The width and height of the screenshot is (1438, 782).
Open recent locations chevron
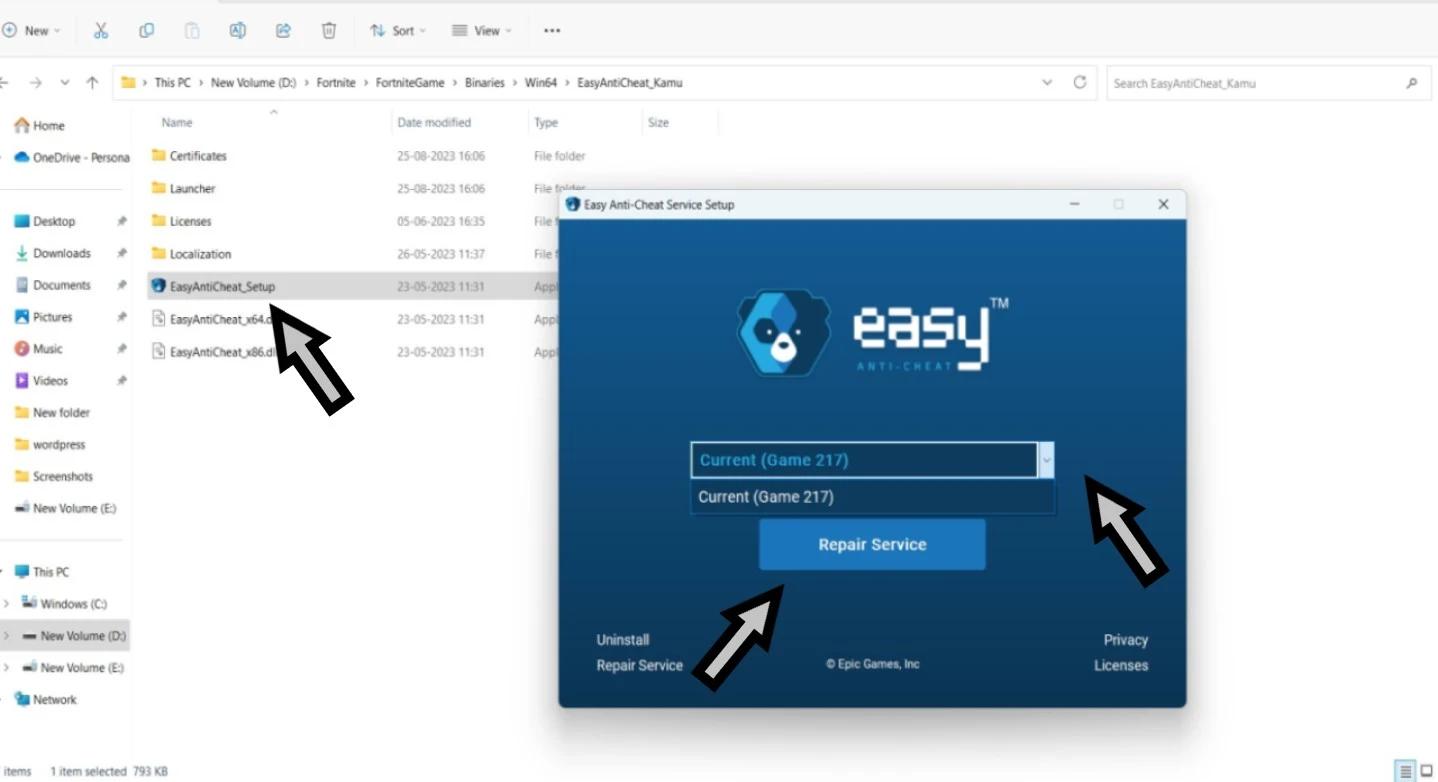(65, 83)
